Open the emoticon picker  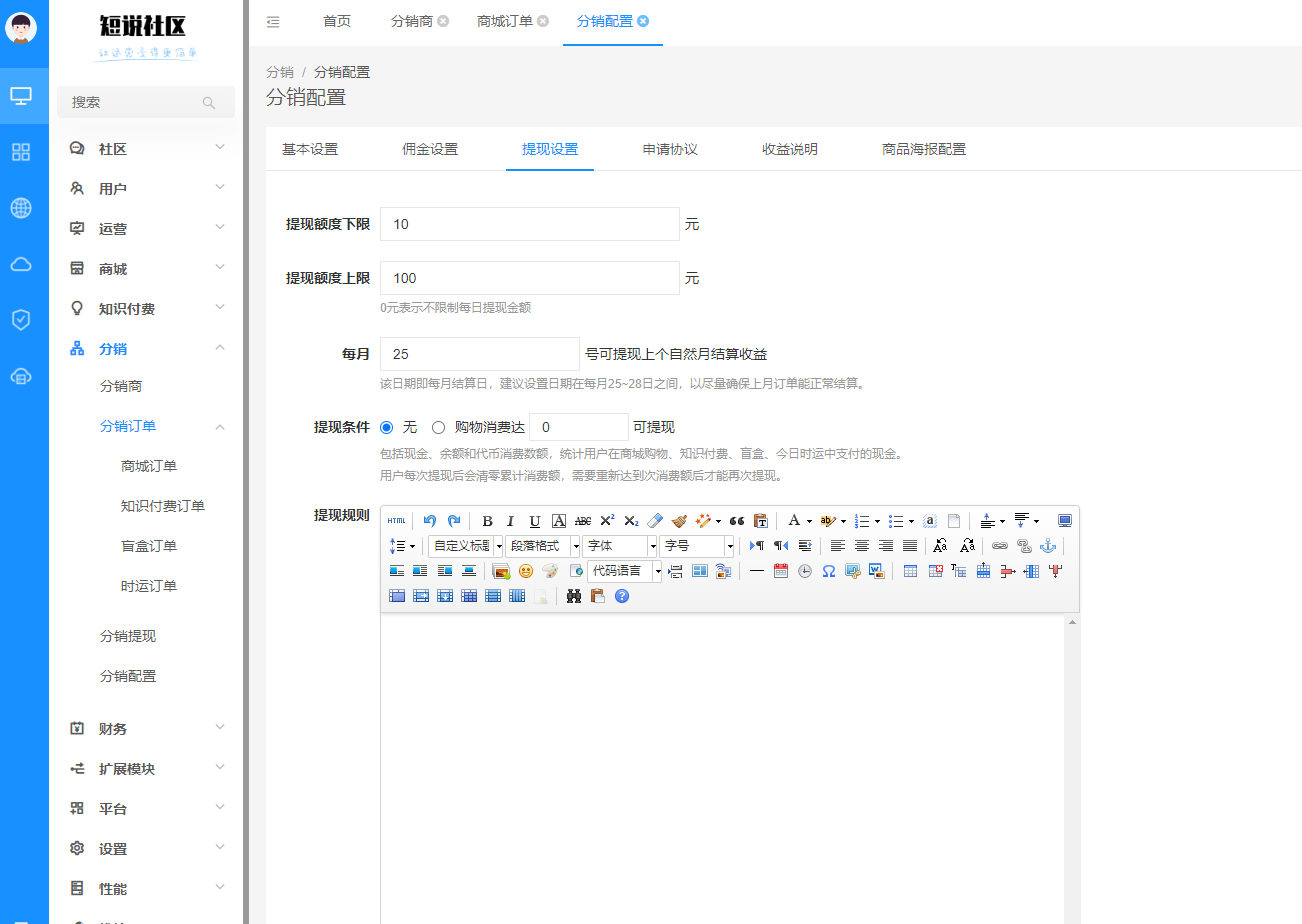coord(526,571)
